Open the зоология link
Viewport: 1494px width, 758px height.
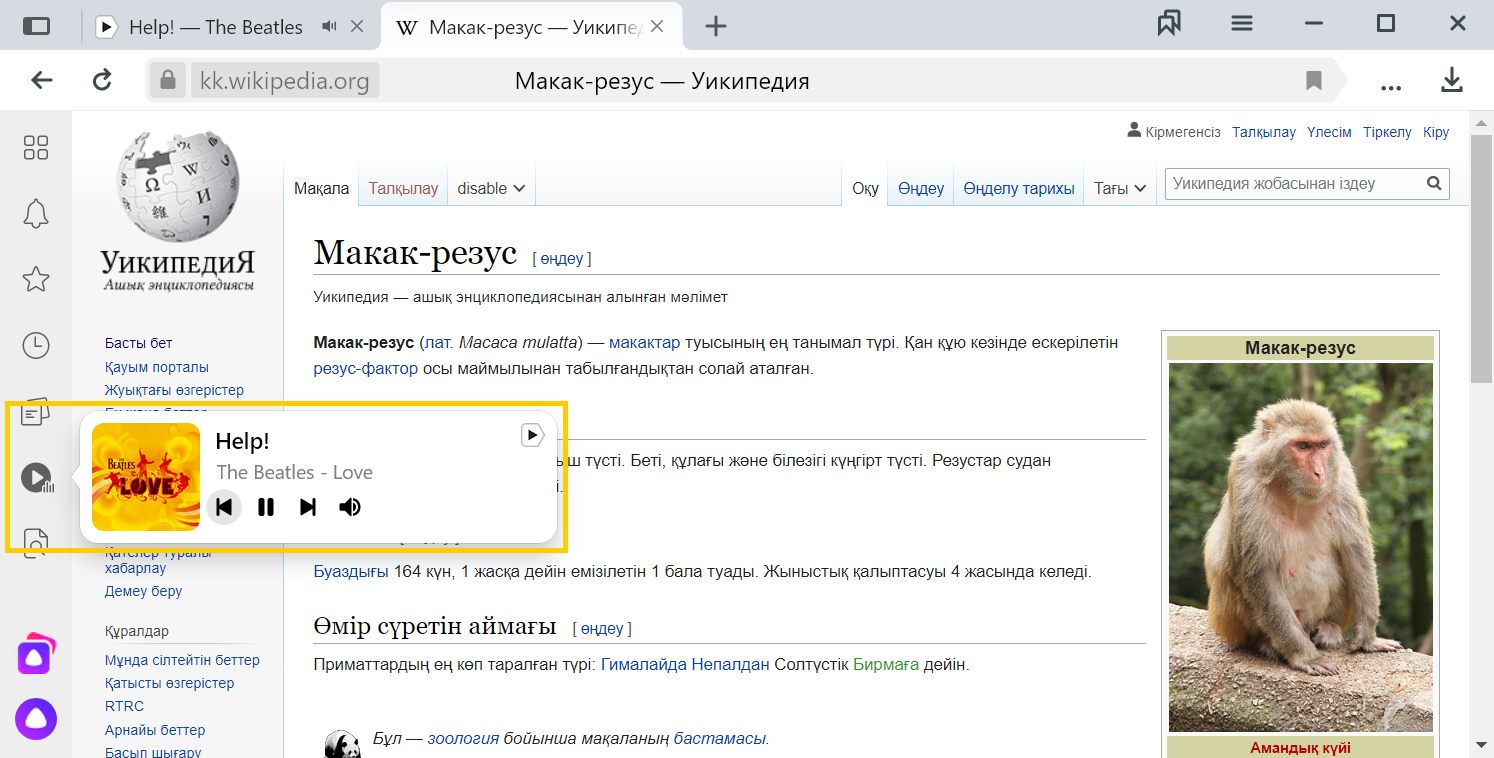(463, 739)
